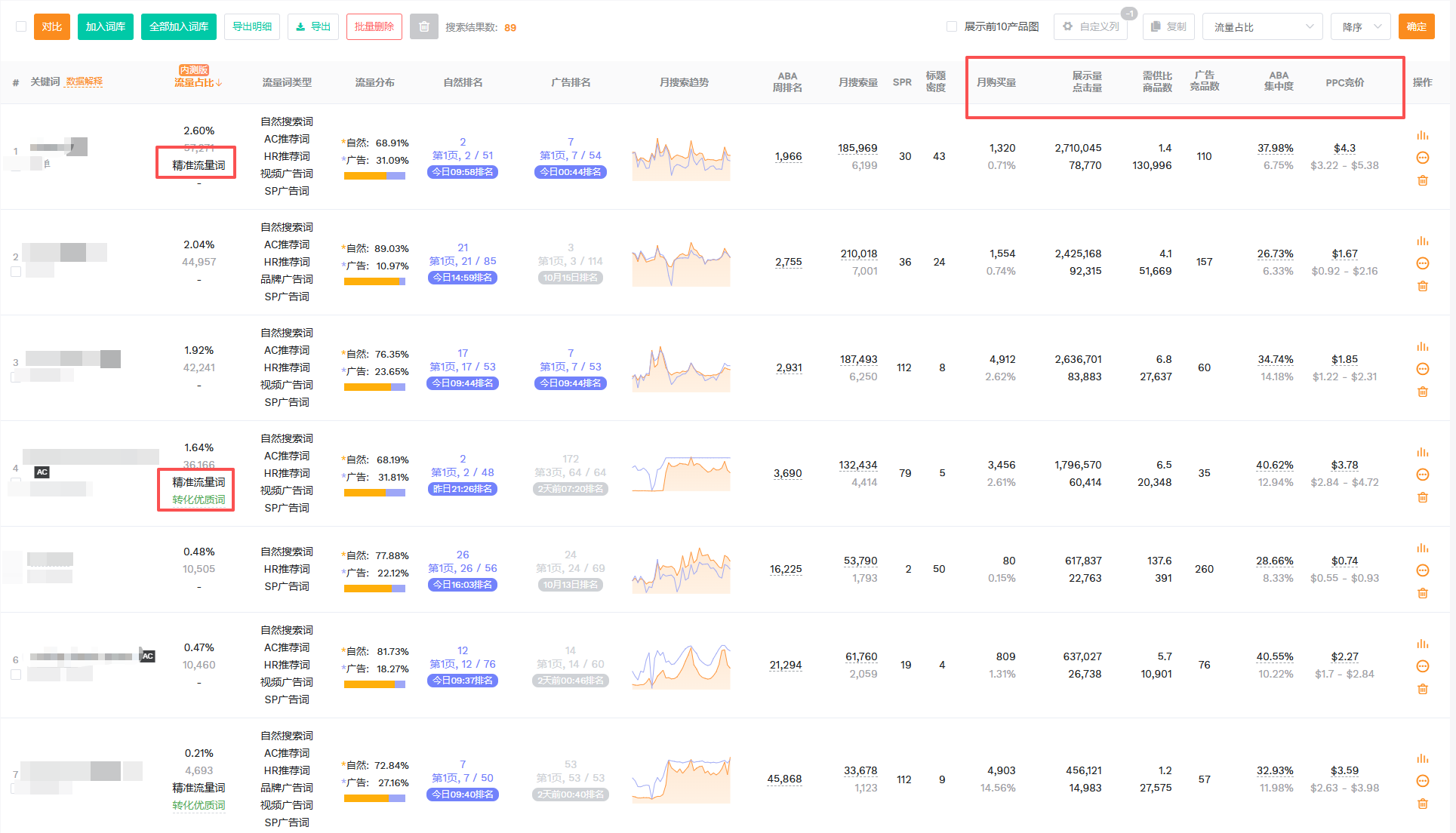Viewport: 1456px width, 833px height.
Task: Click row 6's circular more-options icon
Action: (x=1422, y=666)
